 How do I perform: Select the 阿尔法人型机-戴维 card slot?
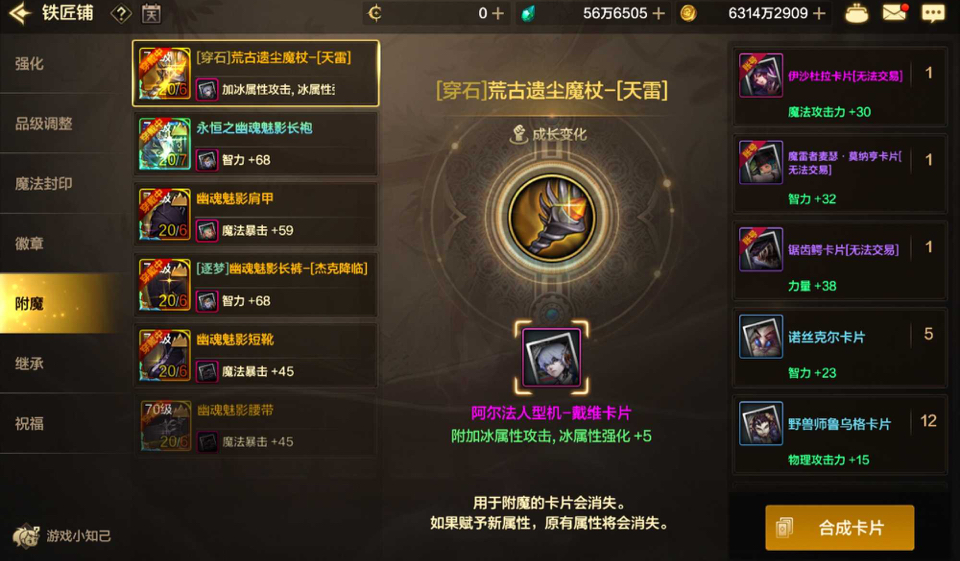pyautogui.click(x=552, y=358)
